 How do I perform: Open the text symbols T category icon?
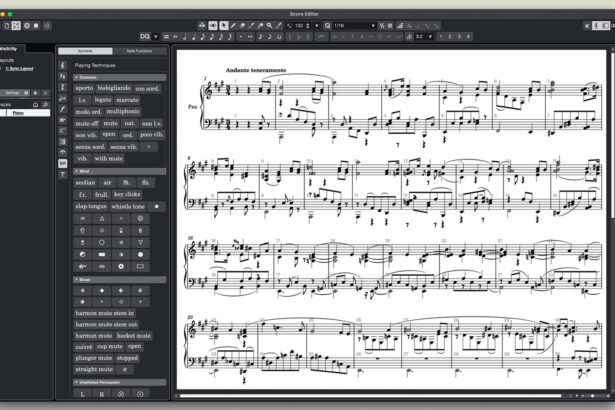coord(62,175)
